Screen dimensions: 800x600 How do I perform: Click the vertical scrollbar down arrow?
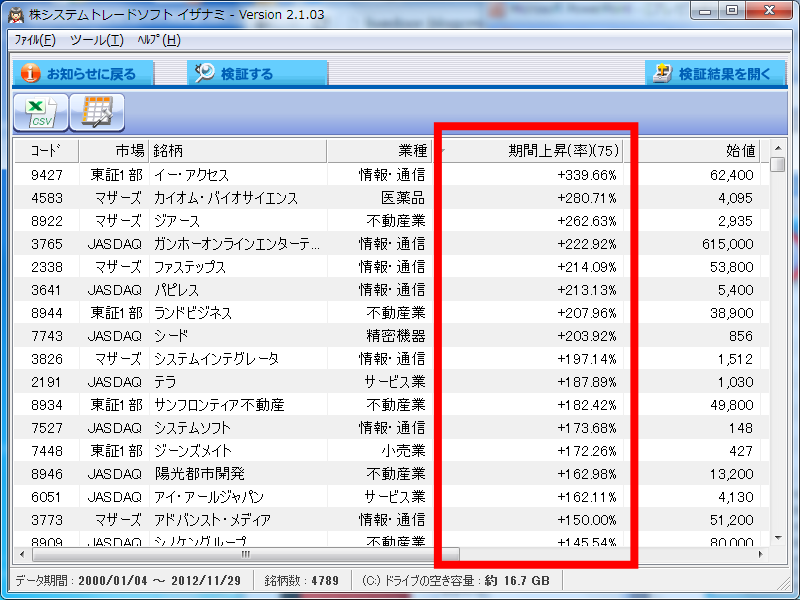pyautogui.click(x=778, y=538)
